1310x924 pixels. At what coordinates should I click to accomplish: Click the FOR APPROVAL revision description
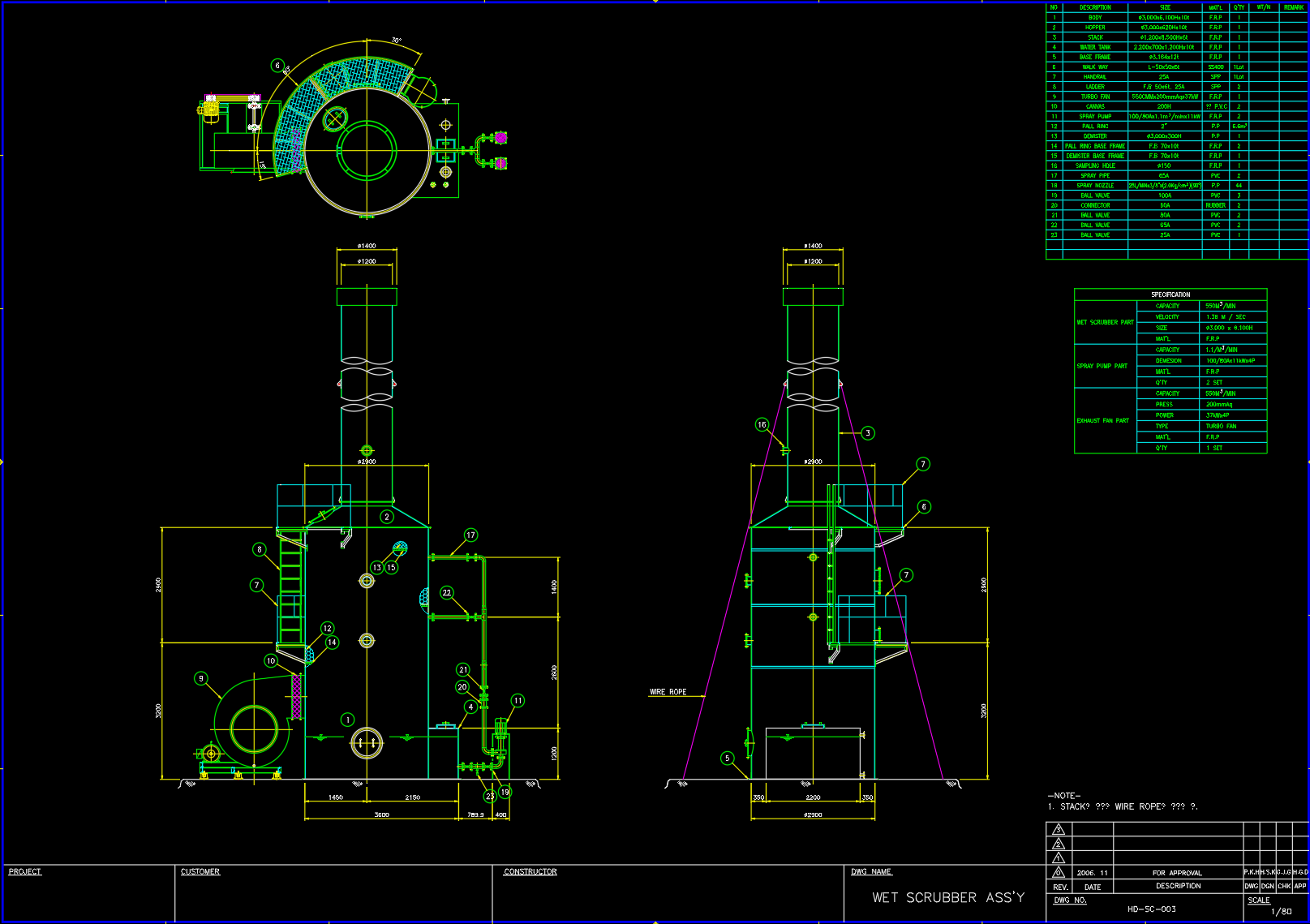[1177, 873]
